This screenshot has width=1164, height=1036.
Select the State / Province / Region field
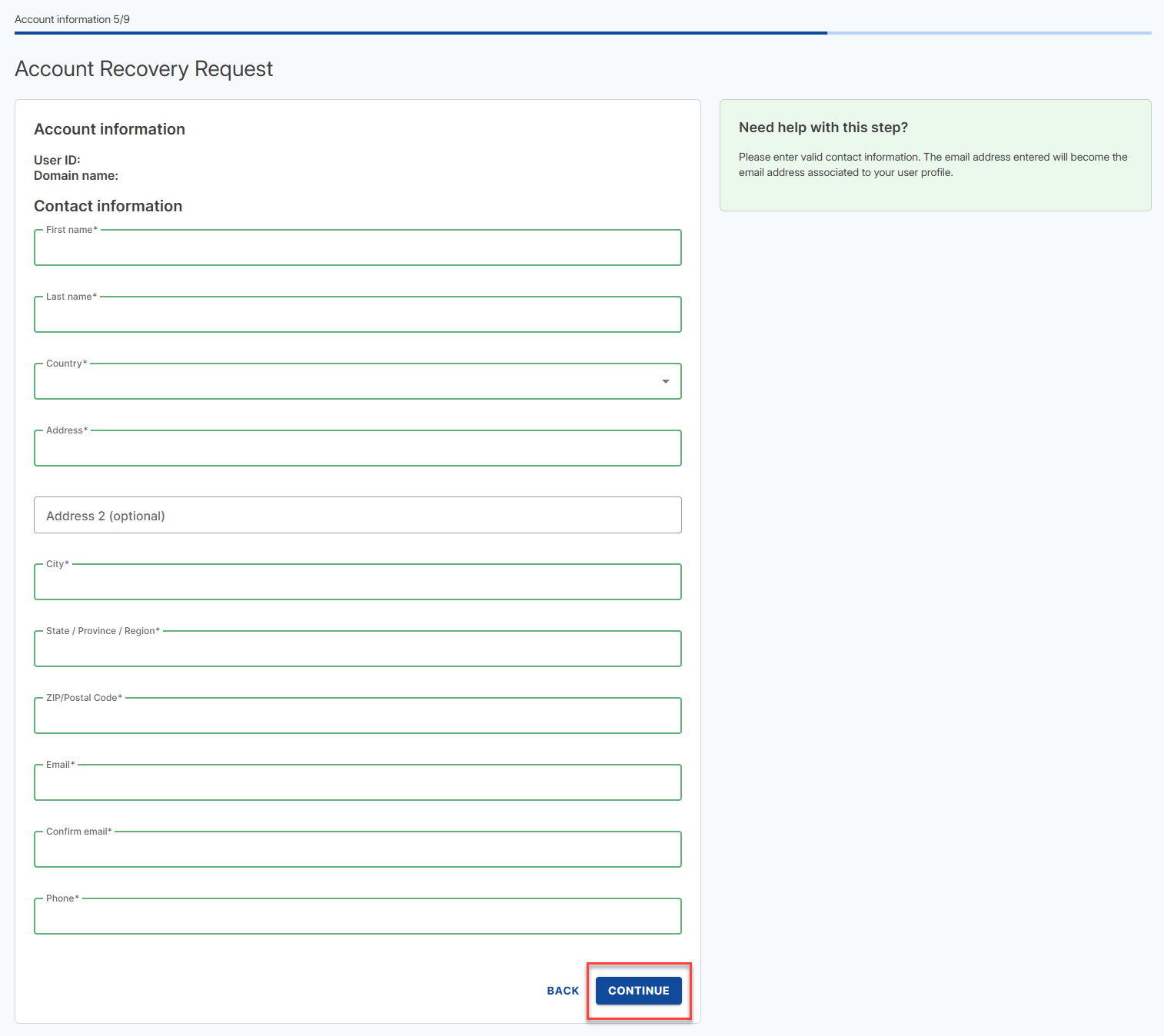(358, 649)
